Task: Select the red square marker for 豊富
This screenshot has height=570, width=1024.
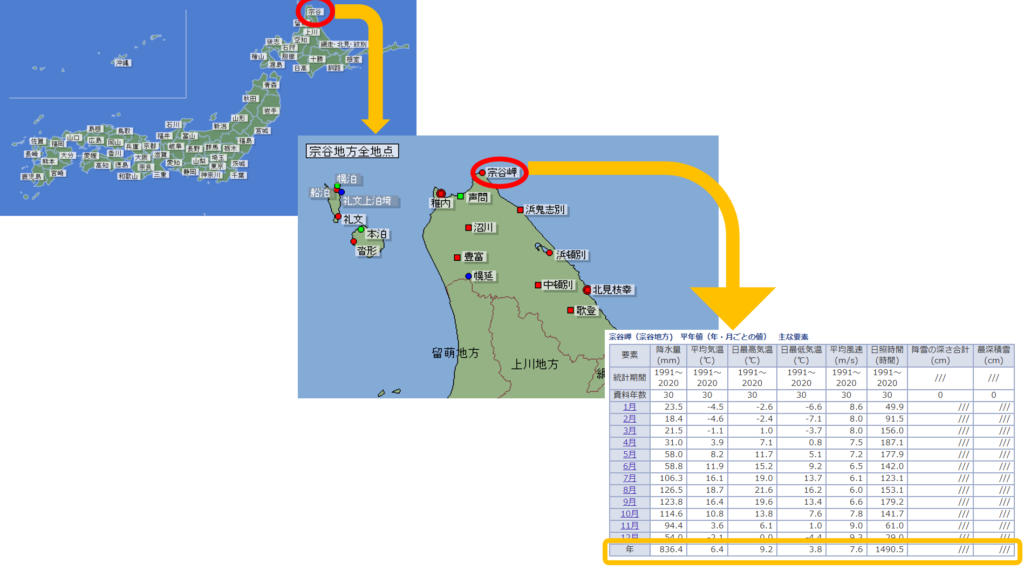Action: point(456,256)
